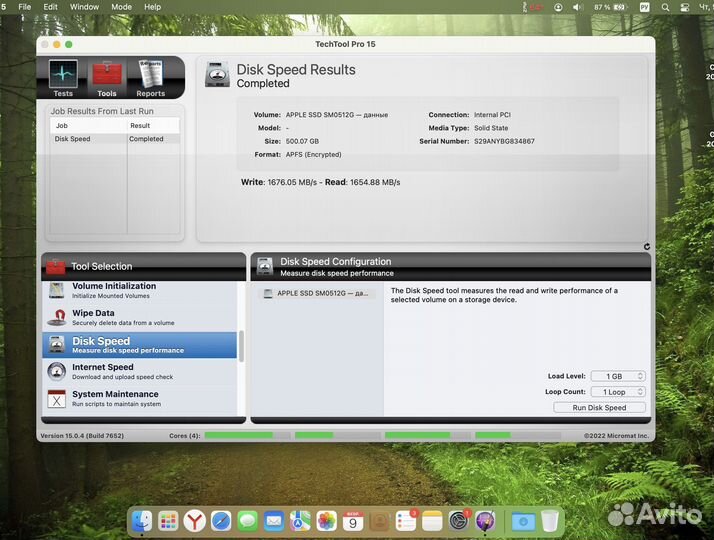The height and width of the screenshot is (540, 714).
Task: Open the Tests section icon
Action: click(63, 78)
